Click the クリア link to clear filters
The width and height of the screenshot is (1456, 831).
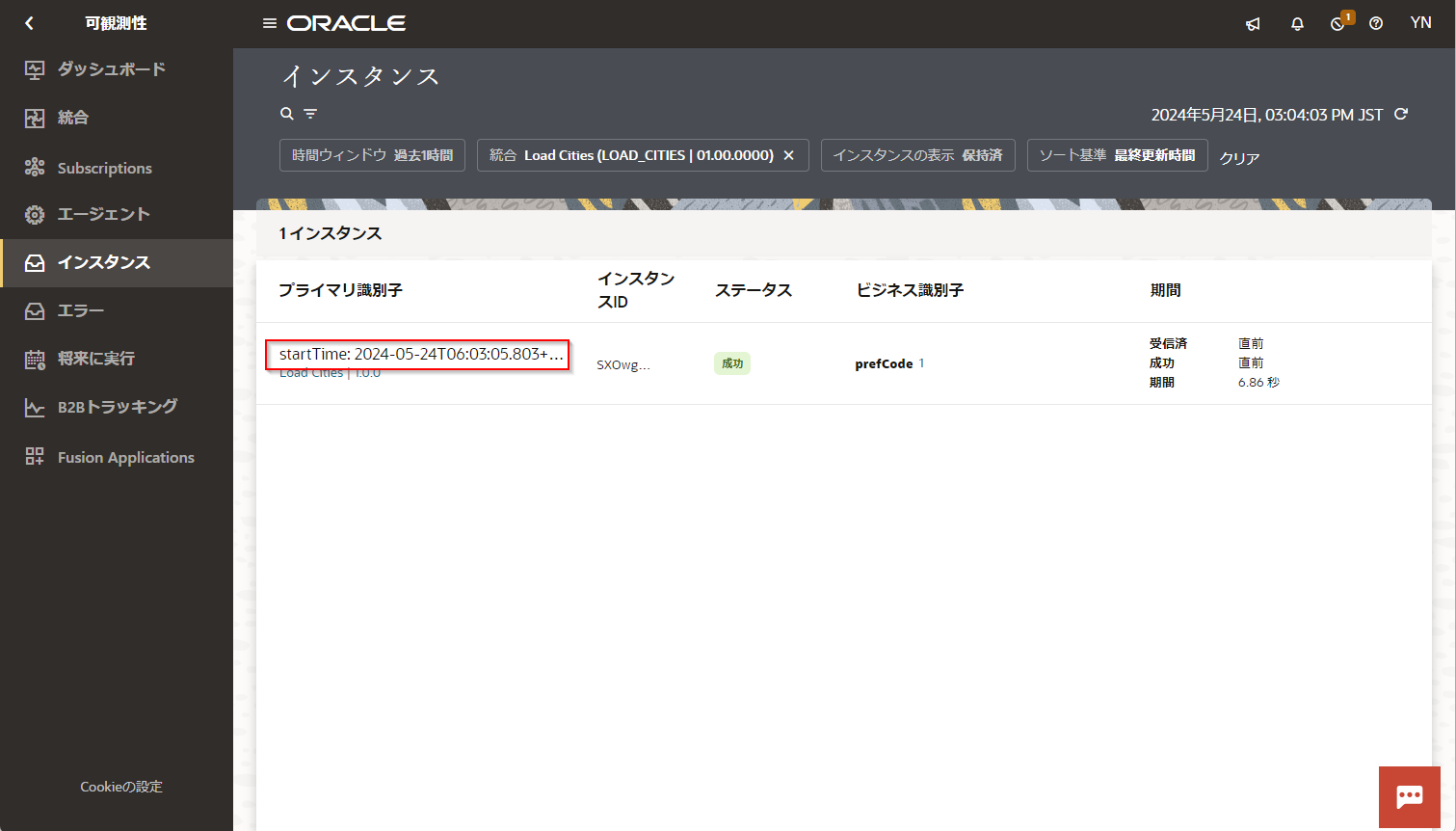pyautogui.click(x=1239, y=158)
